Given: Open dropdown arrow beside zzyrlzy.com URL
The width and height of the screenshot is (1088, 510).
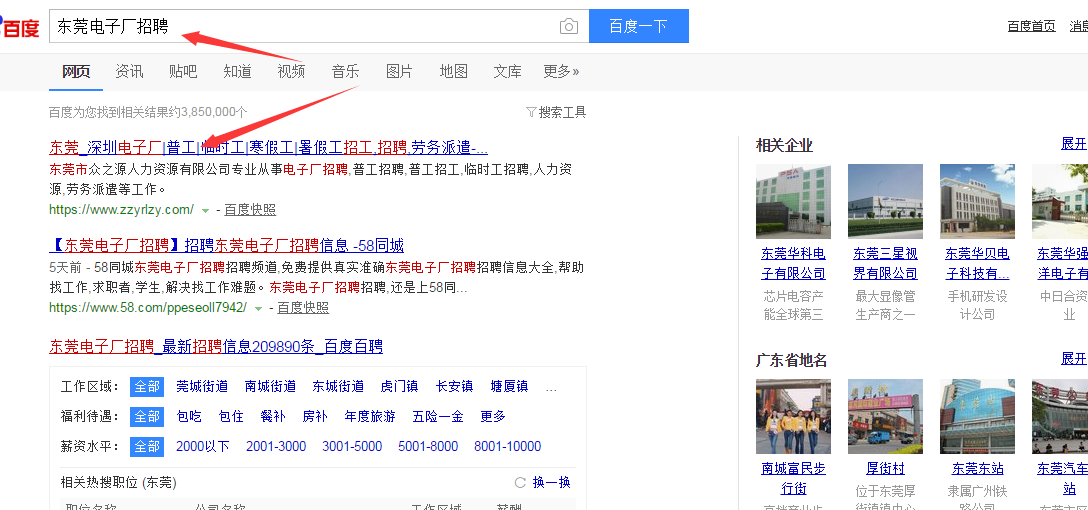Looking at the screenshot, I should coord(205,210).
